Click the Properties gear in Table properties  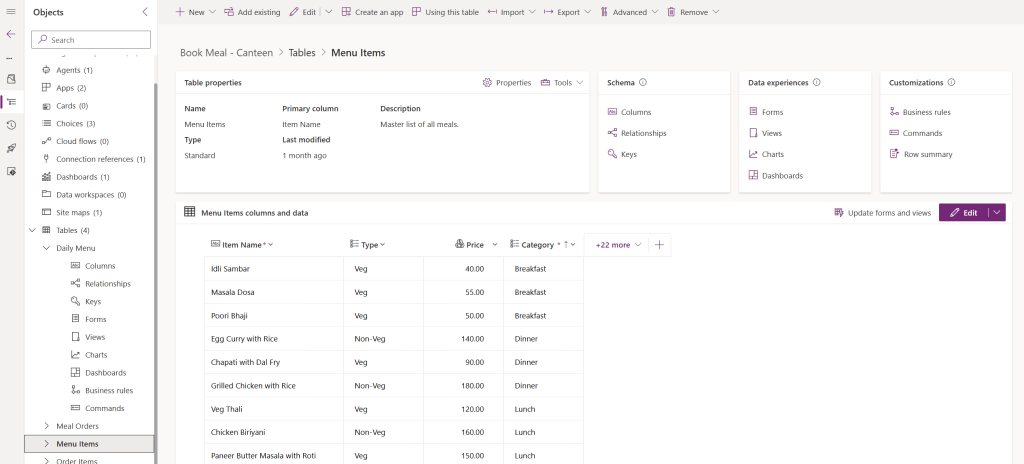tap(507, 83)
